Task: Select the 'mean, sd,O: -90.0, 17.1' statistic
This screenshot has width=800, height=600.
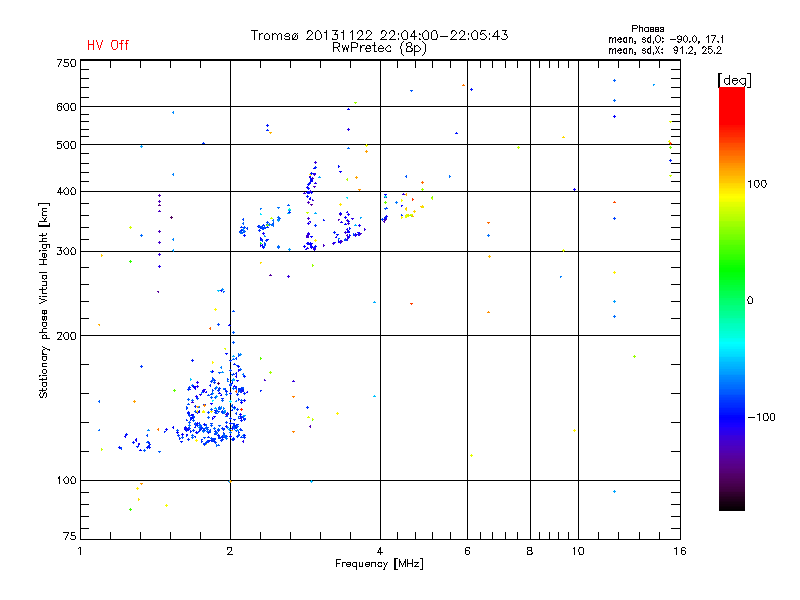Action: (666, 39)
